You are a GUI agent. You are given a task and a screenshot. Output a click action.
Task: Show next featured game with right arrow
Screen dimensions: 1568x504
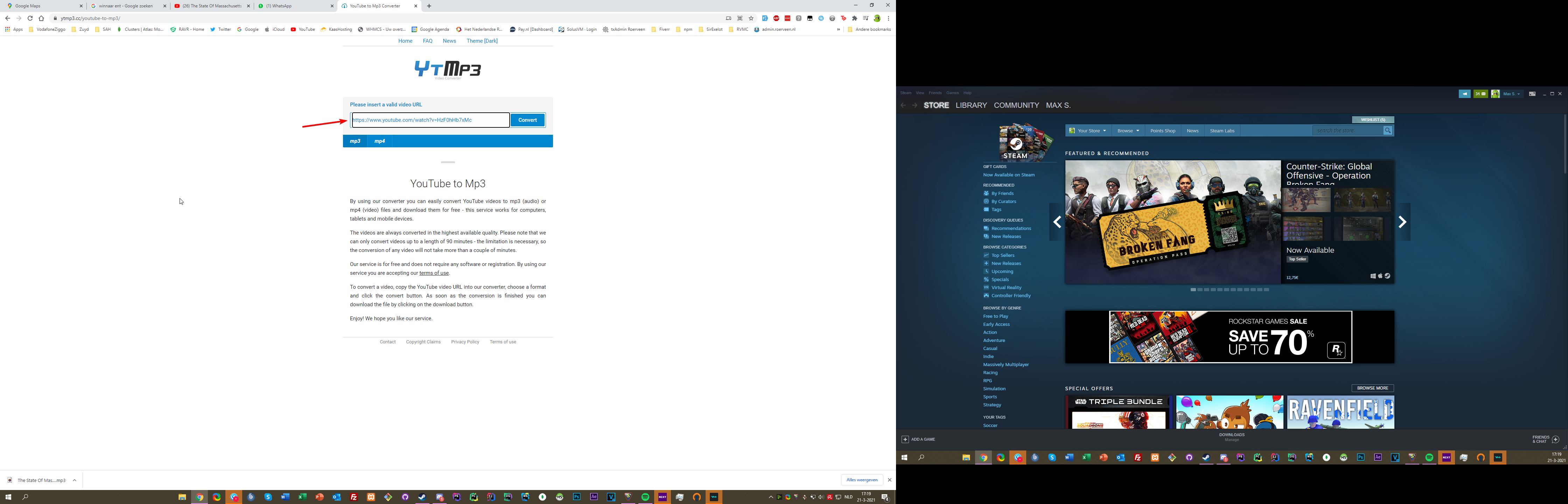click(1402, 222)
